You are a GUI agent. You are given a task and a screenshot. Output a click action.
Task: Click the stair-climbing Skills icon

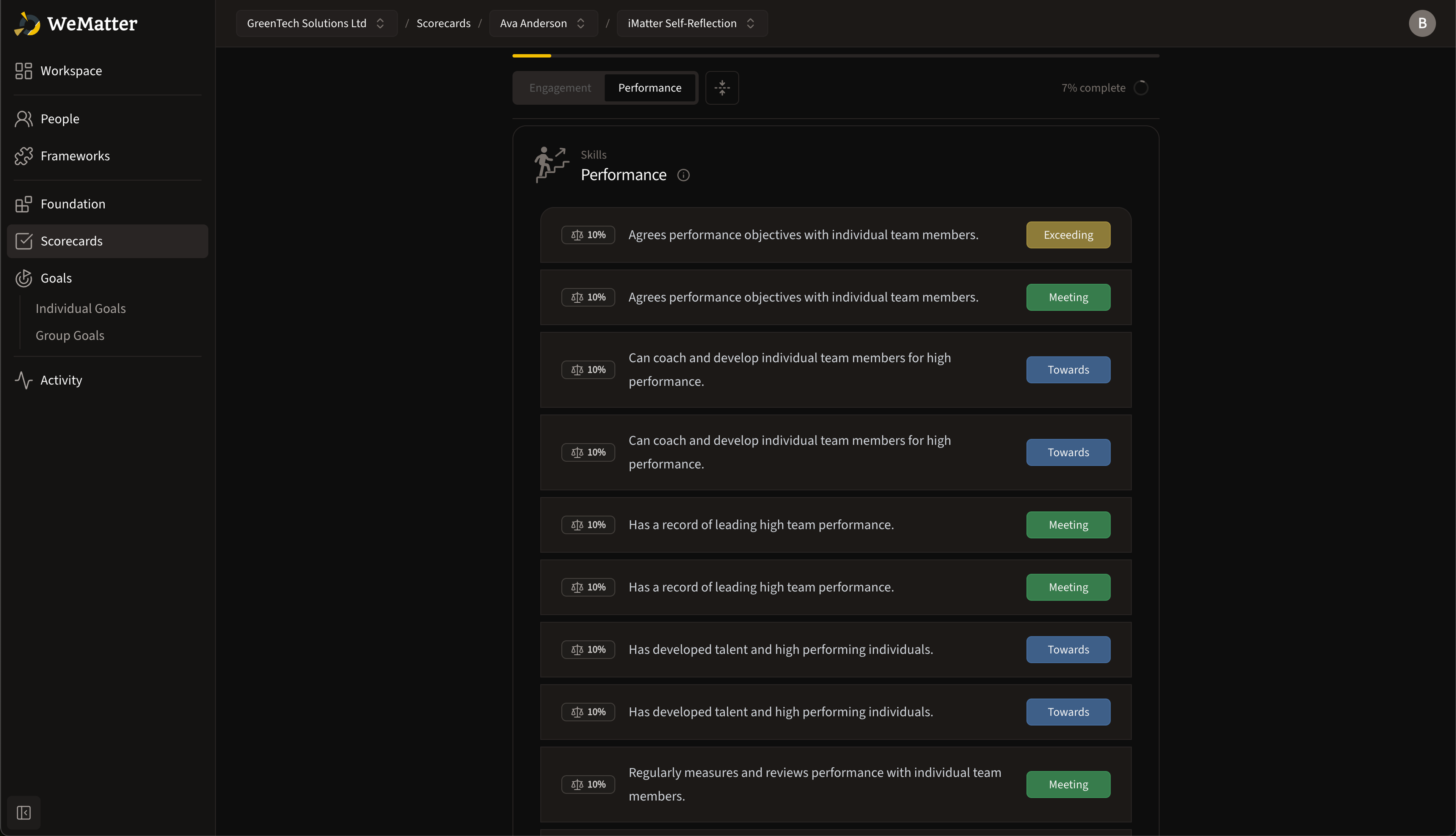[x=551, y=165]
